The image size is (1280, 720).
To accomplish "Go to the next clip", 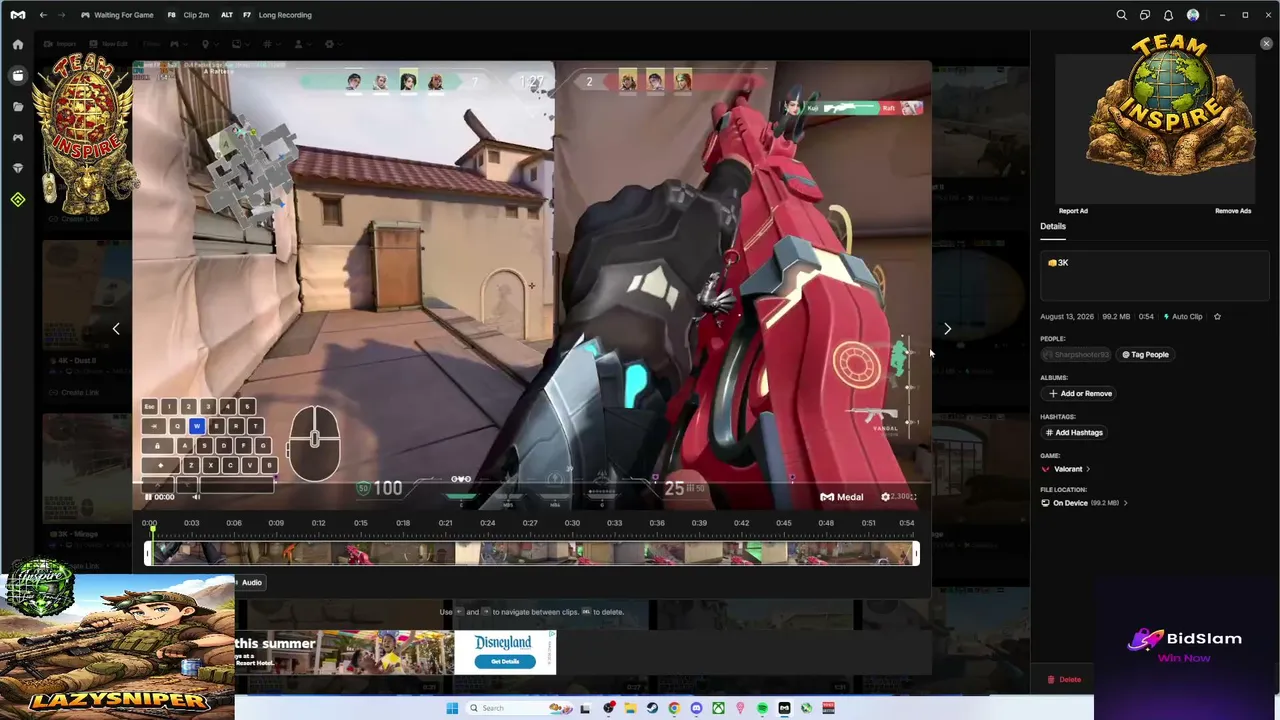I will point(947,328).
